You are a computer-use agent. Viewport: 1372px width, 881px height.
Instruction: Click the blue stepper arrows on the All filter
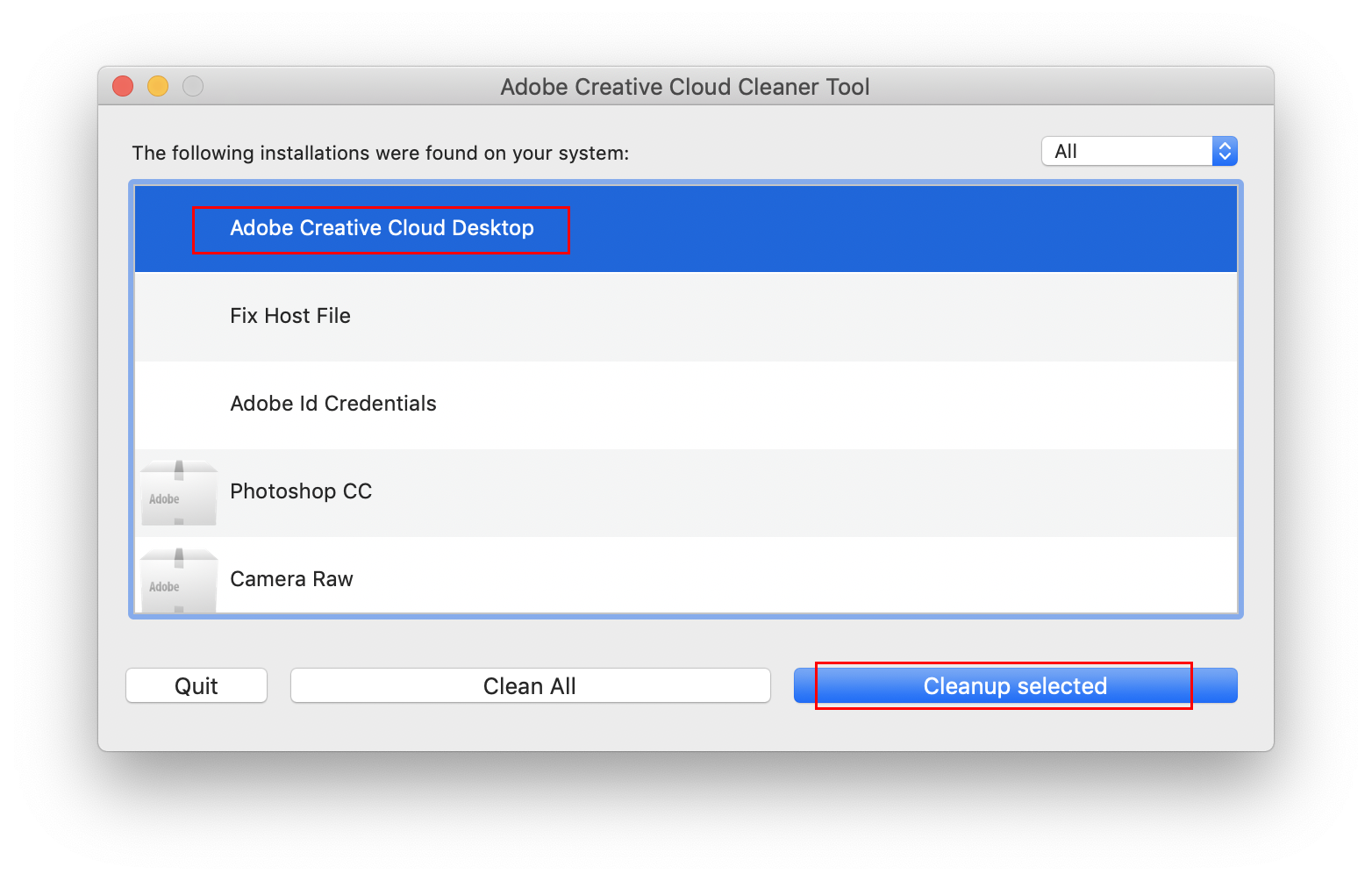tap(1225, 150)
